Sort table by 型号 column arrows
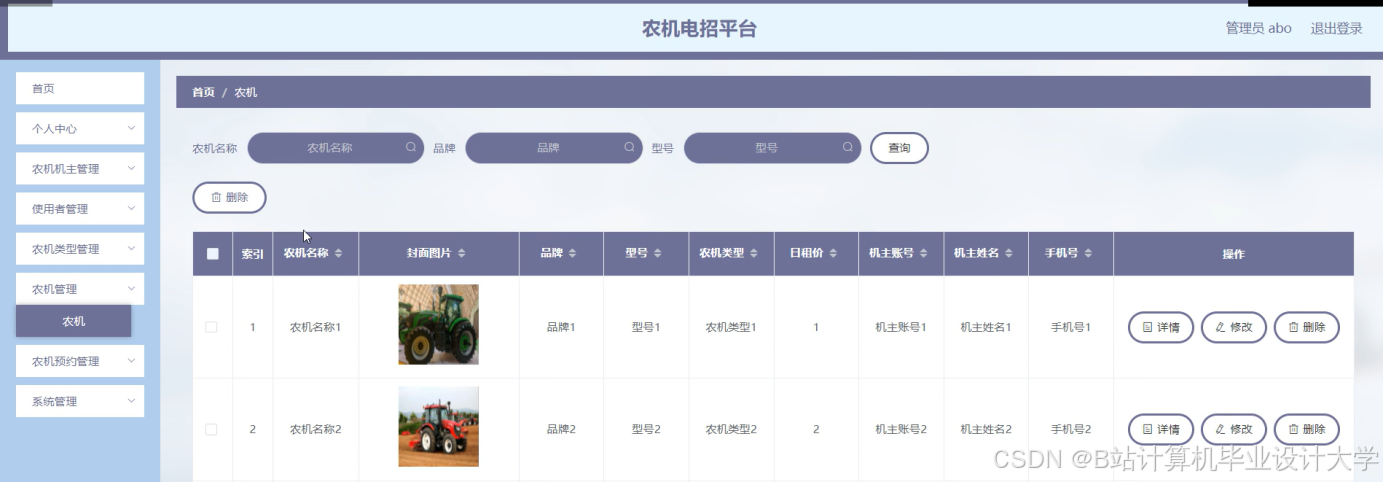1383x482 pixels. [657, 254]
